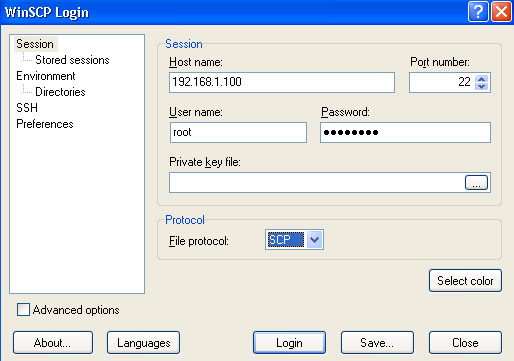Click the Password field
The height and width of the screenshot is (361, 514).
405,132
